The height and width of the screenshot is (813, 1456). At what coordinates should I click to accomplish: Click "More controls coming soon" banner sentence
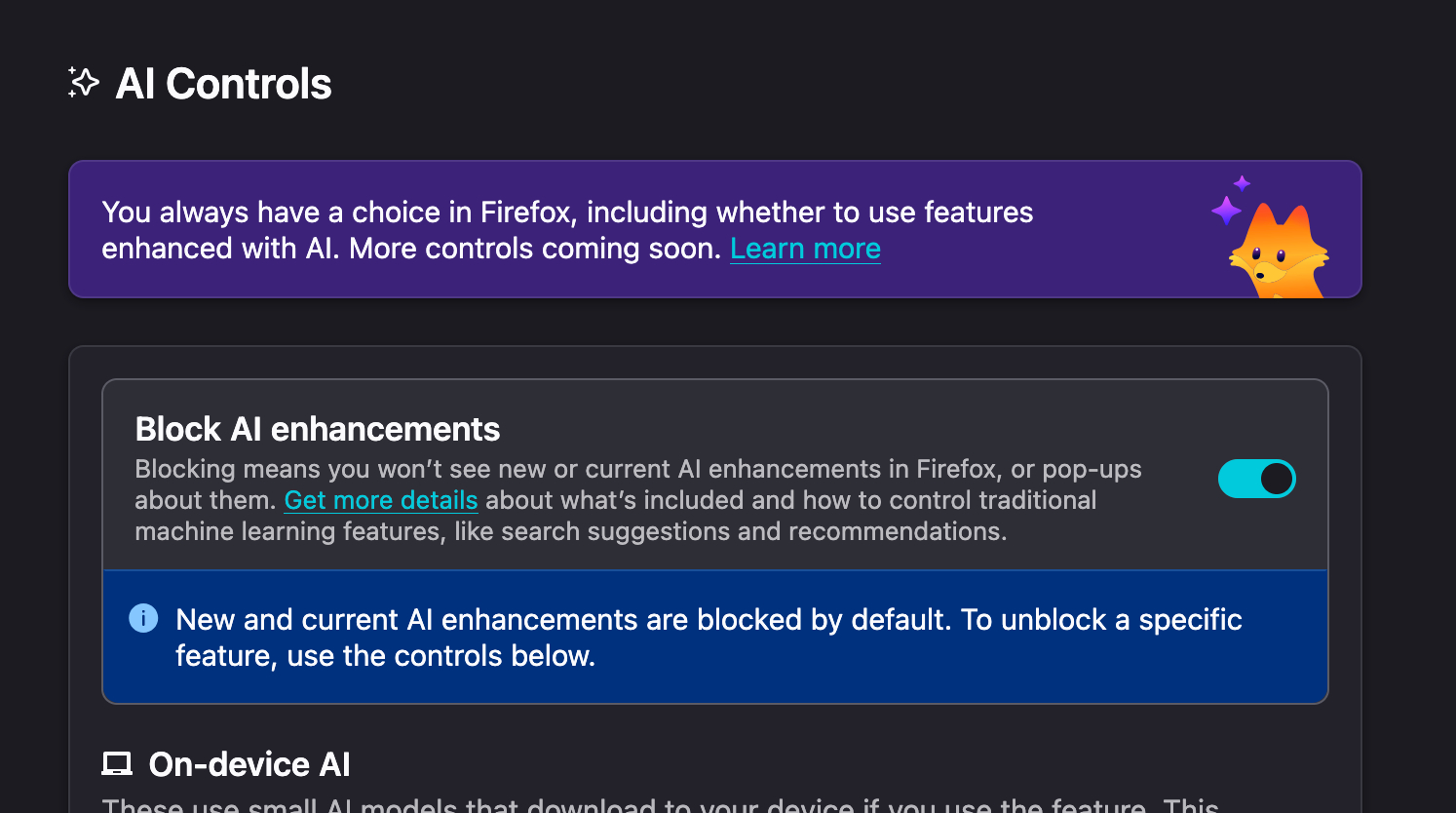(534, 249)
